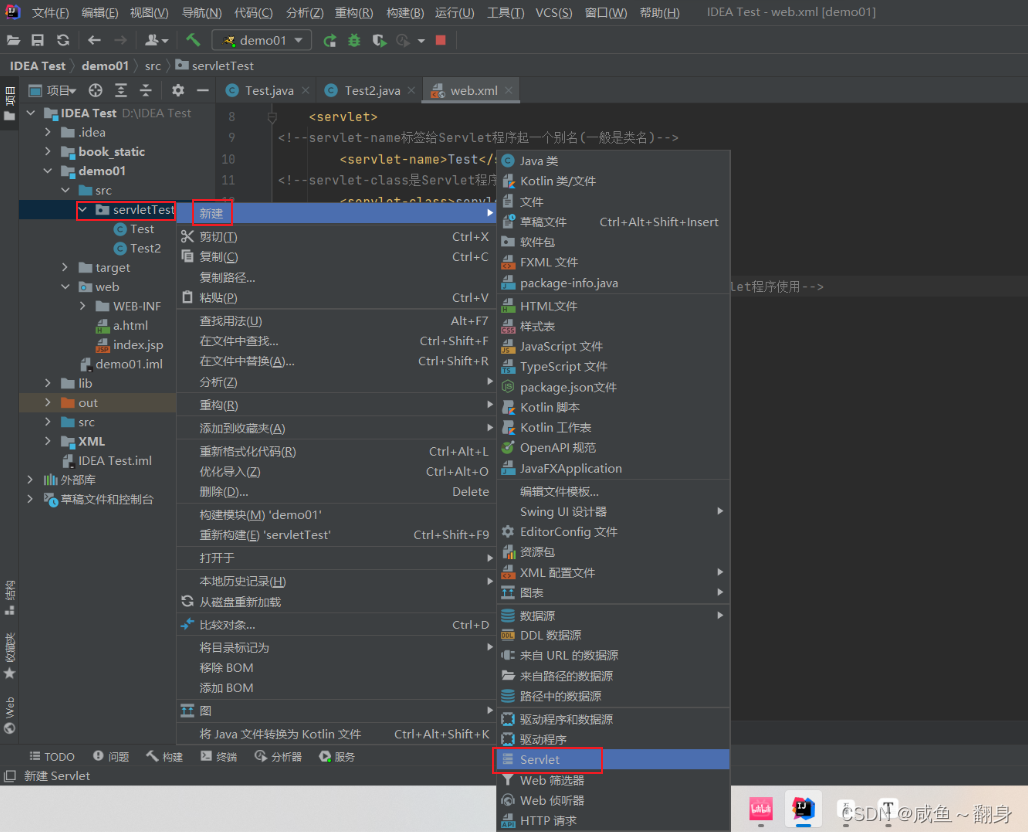This screenshot has width=1028, height=833.
Task: Click the Locate target crosshair icon
Action: point(96,90)
